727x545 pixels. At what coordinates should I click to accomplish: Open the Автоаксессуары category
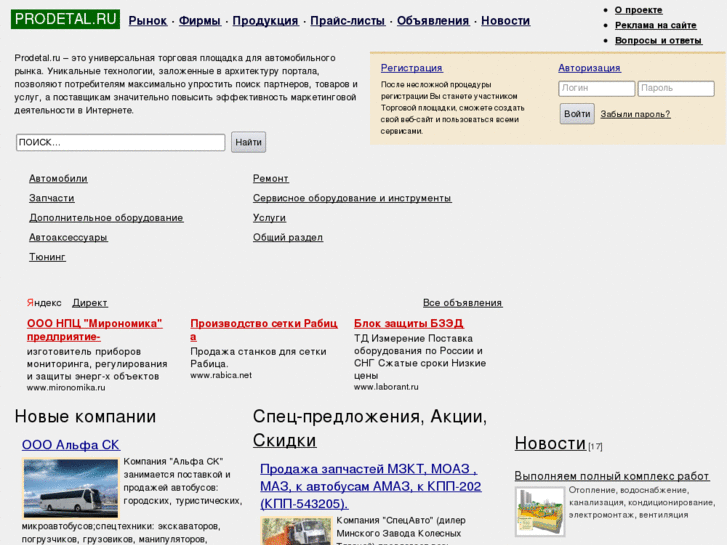click(x=68, y=237)
